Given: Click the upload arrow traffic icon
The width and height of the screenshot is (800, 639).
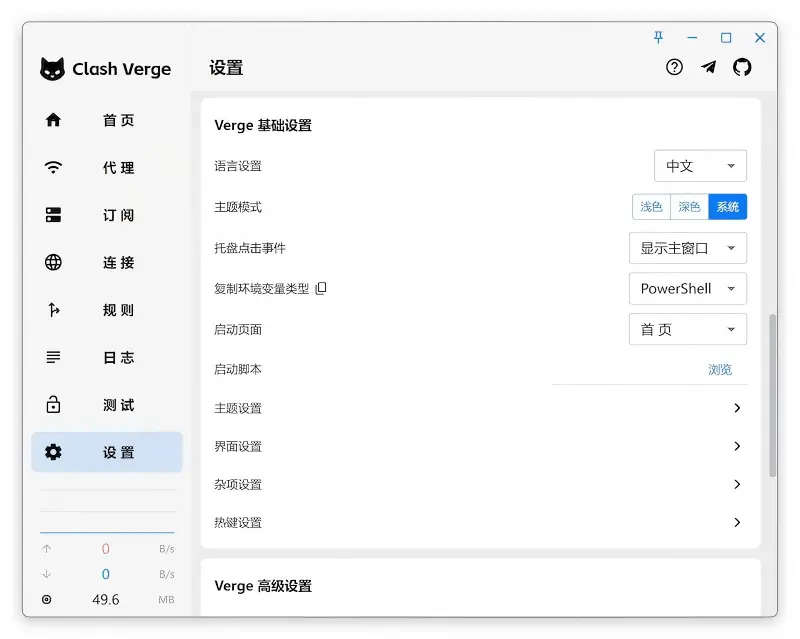Looking at the screenshot, I should point(46,549).
